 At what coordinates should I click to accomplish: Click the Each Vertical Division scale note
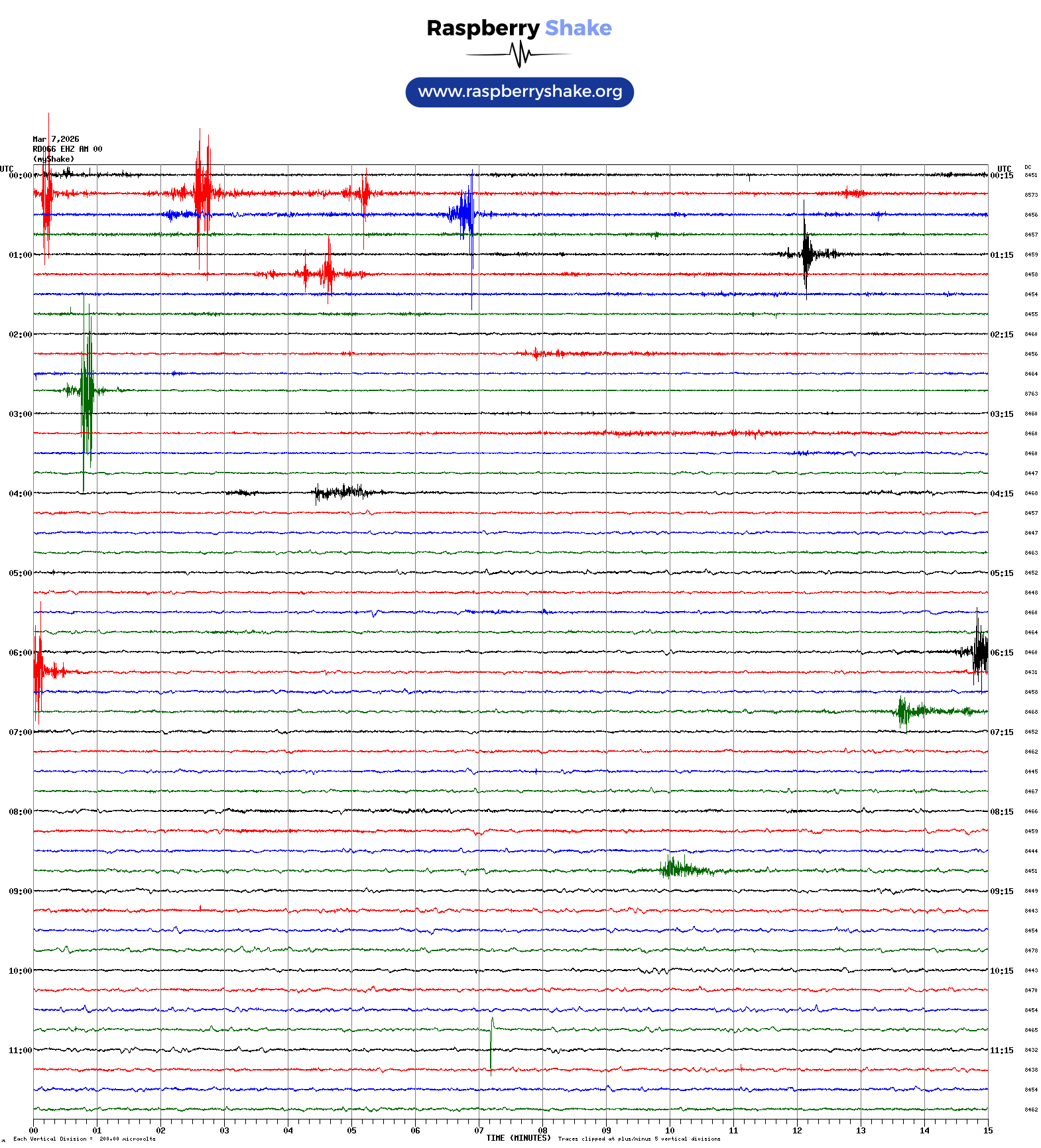(x=84, y=1139)
